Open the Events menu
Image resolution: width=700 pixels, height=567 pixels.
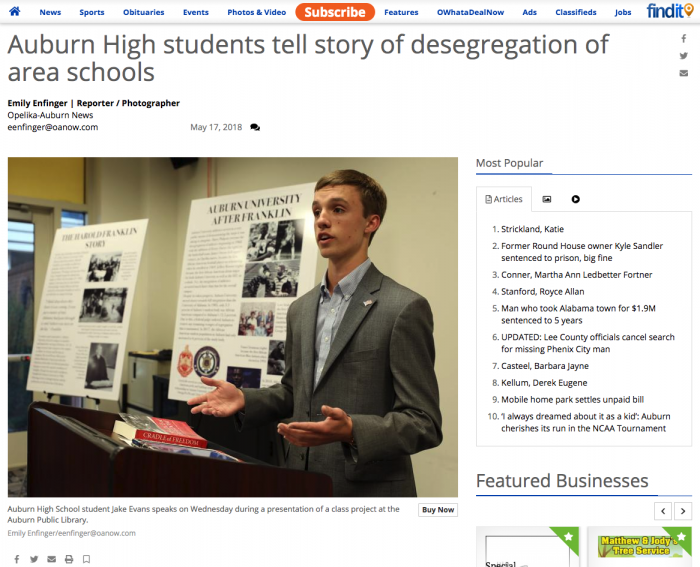(x=196, y=12)
